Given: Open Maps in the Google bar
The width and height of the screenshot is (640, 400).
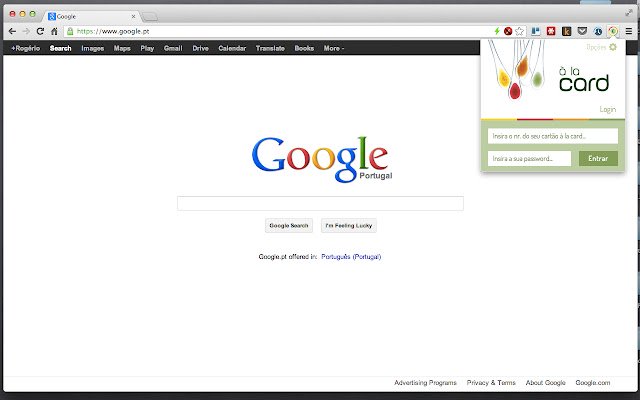Looking at the screenshot, I should [122, 48].
